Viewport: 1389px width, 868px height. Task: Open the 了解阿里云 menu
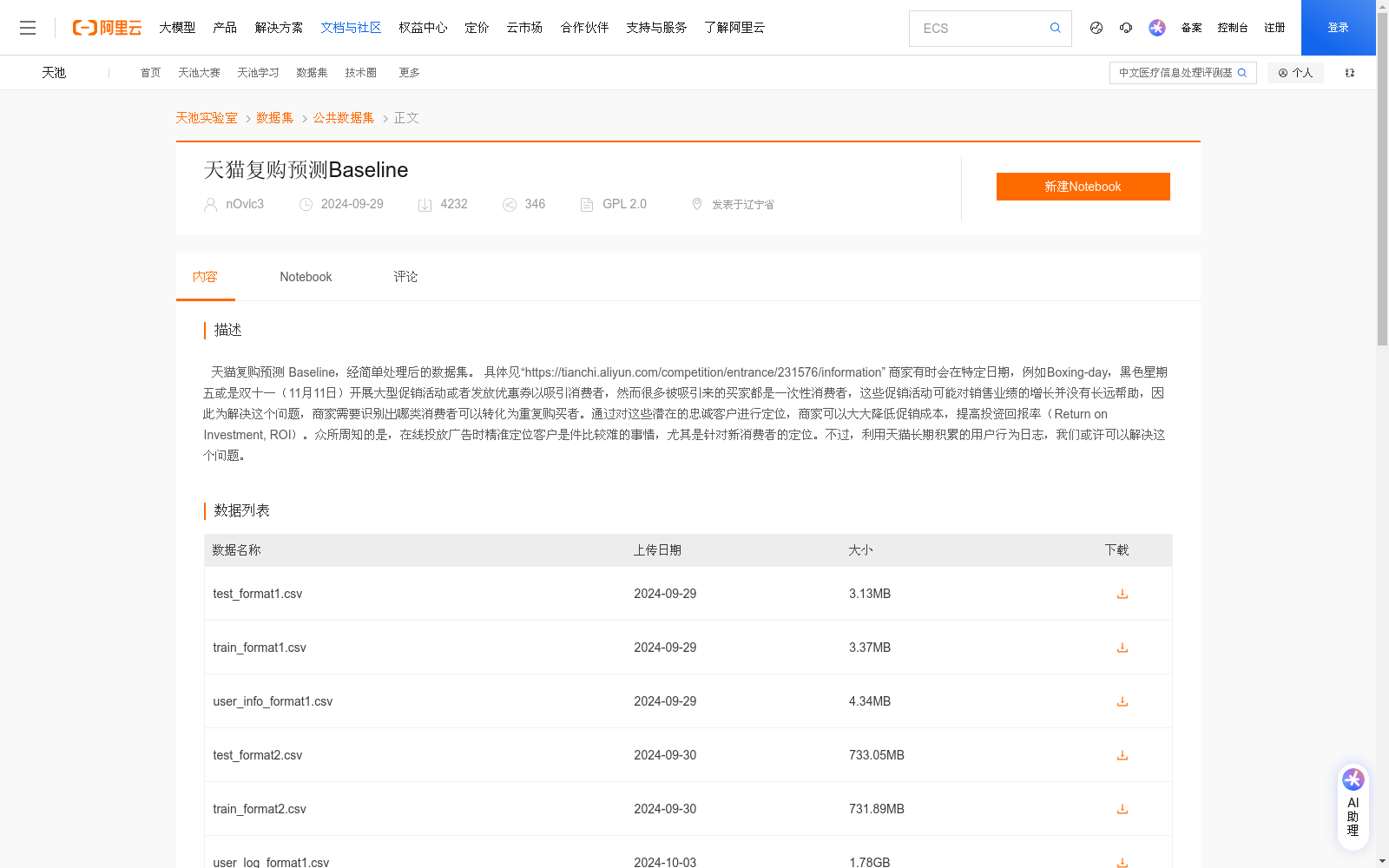pyautogui.click(x=734, y=28)
